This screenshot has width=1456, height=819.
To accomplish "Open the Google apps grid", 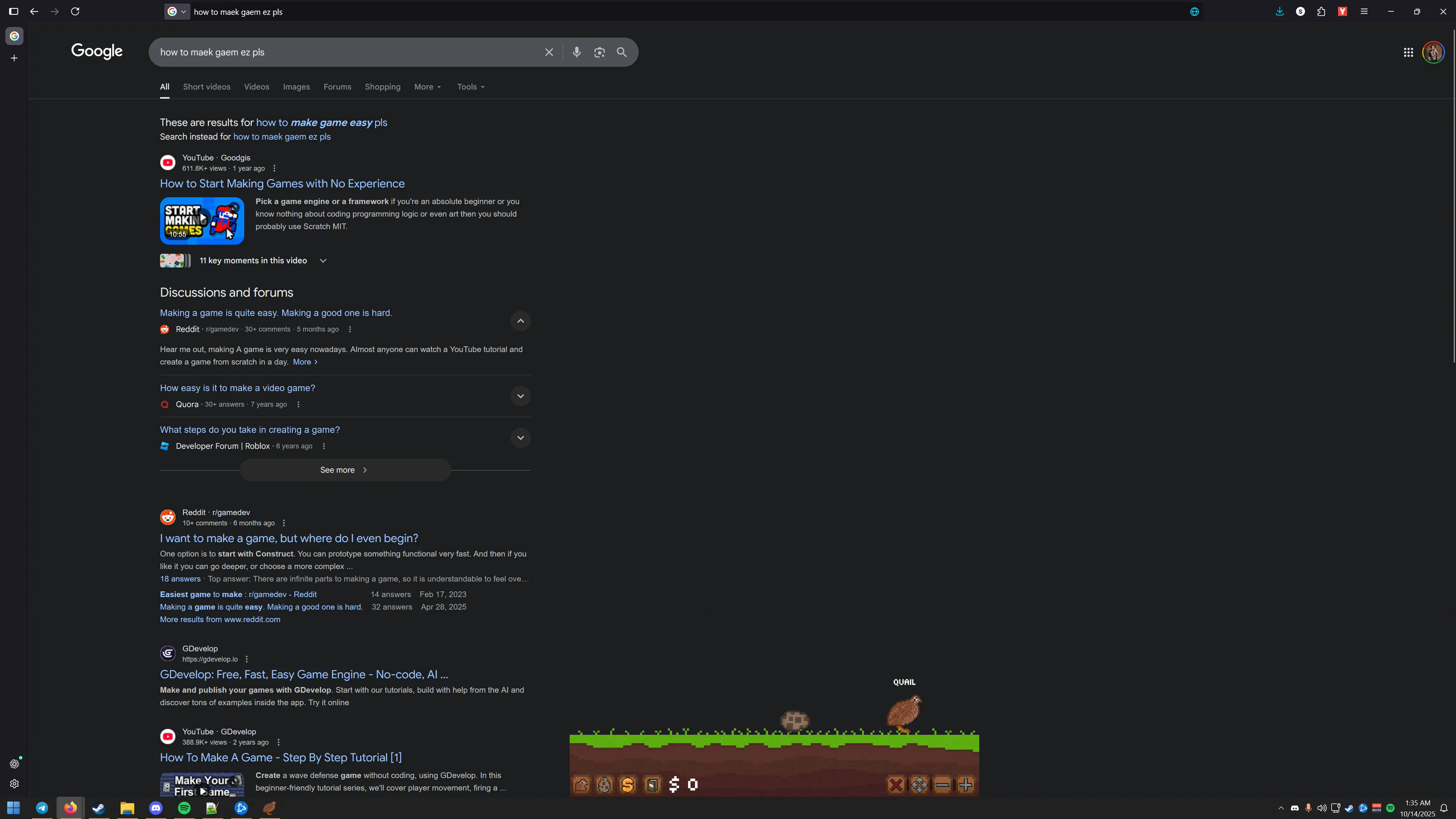I will 1408,52.
